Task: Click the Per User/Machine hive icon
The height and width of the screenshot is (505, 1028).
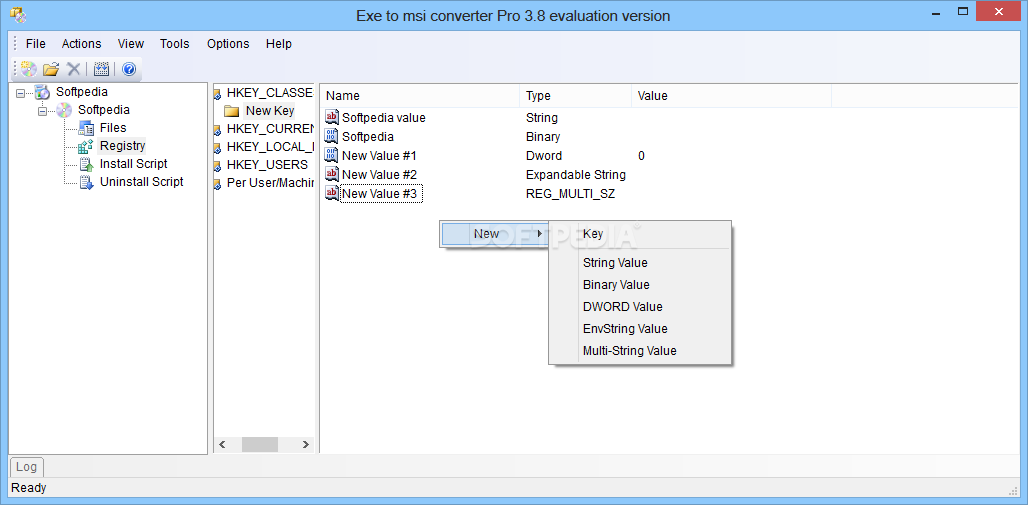Action: point(217,183)
